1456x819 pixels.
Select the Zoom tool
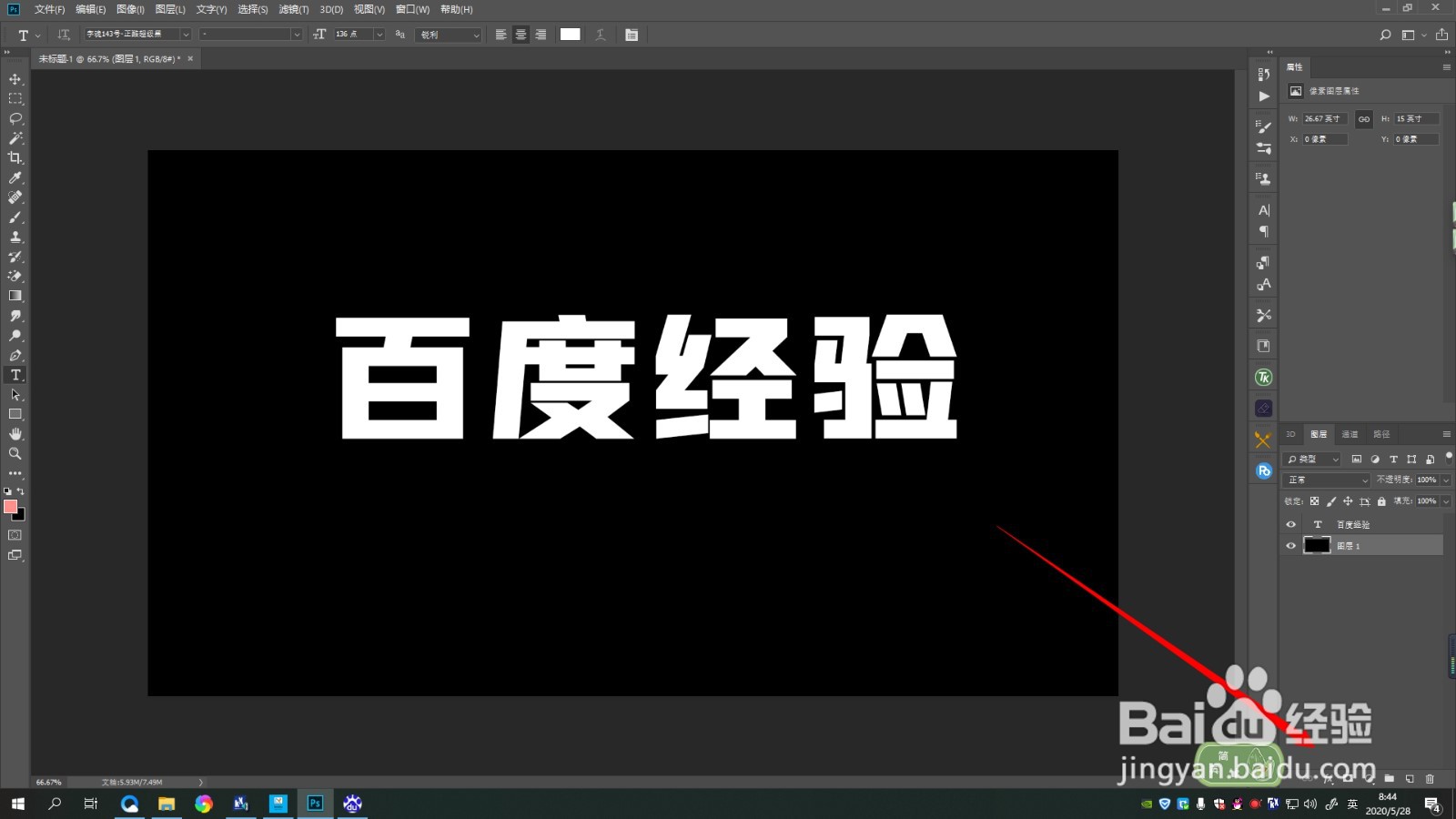click(15, 453)
